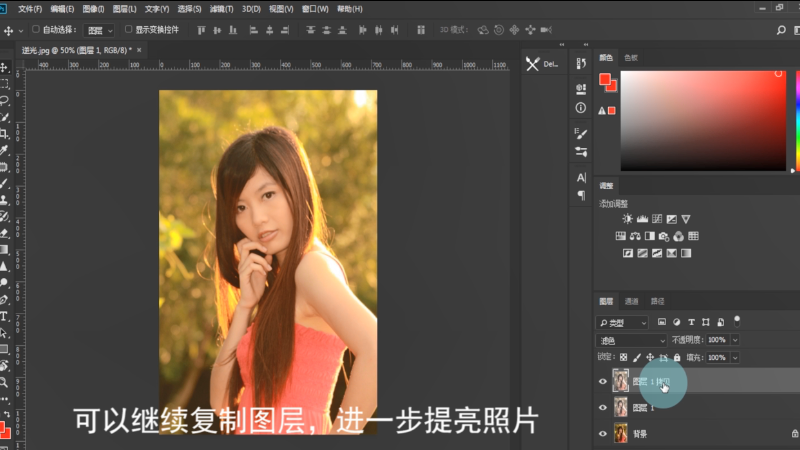
Task: Pick a color in the color field
Action: pos(703,121)
